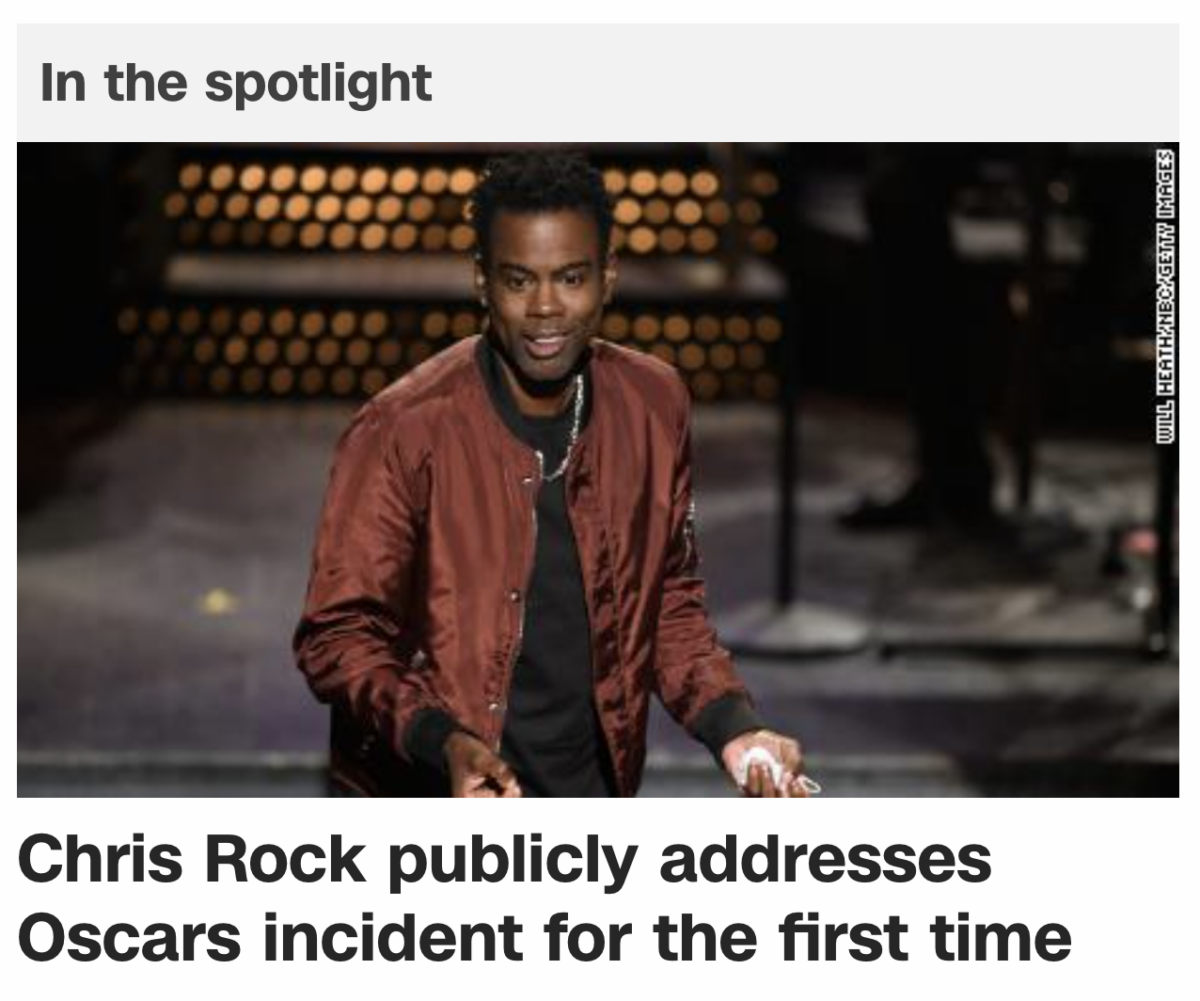Click empty area of gray header bar
This screenshot has width=1200, height=1001.
coord(800,82)
